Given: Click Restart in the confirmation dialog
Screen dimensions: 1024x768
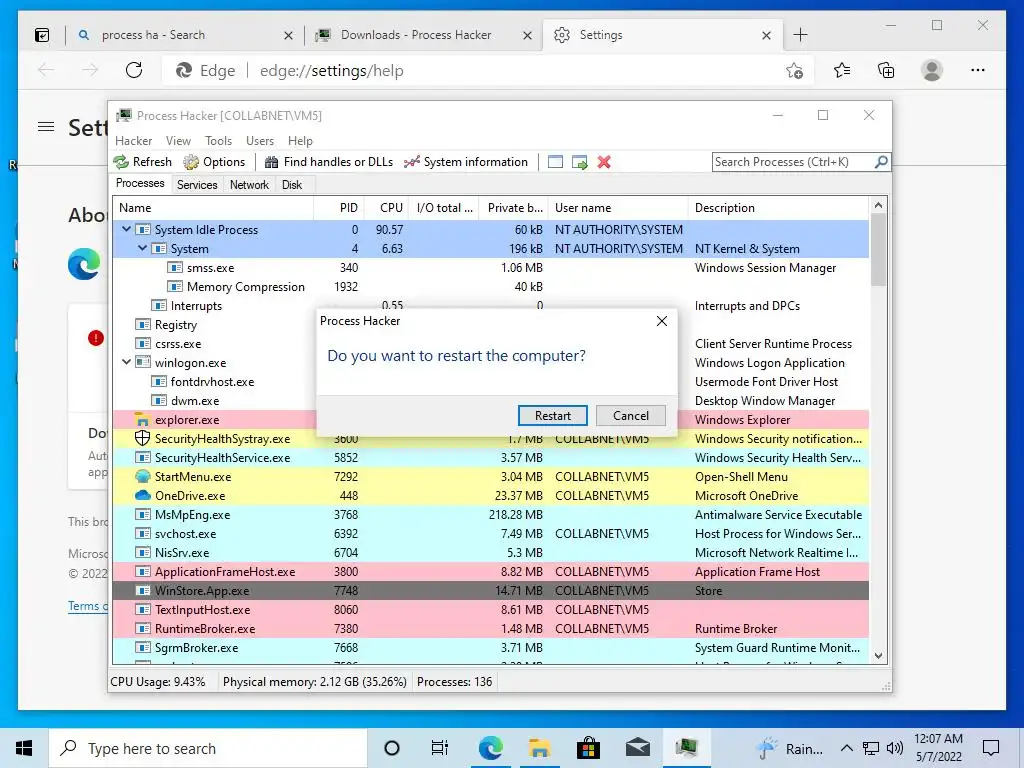Looking at the screenshot, I should [x=552, y=415].
